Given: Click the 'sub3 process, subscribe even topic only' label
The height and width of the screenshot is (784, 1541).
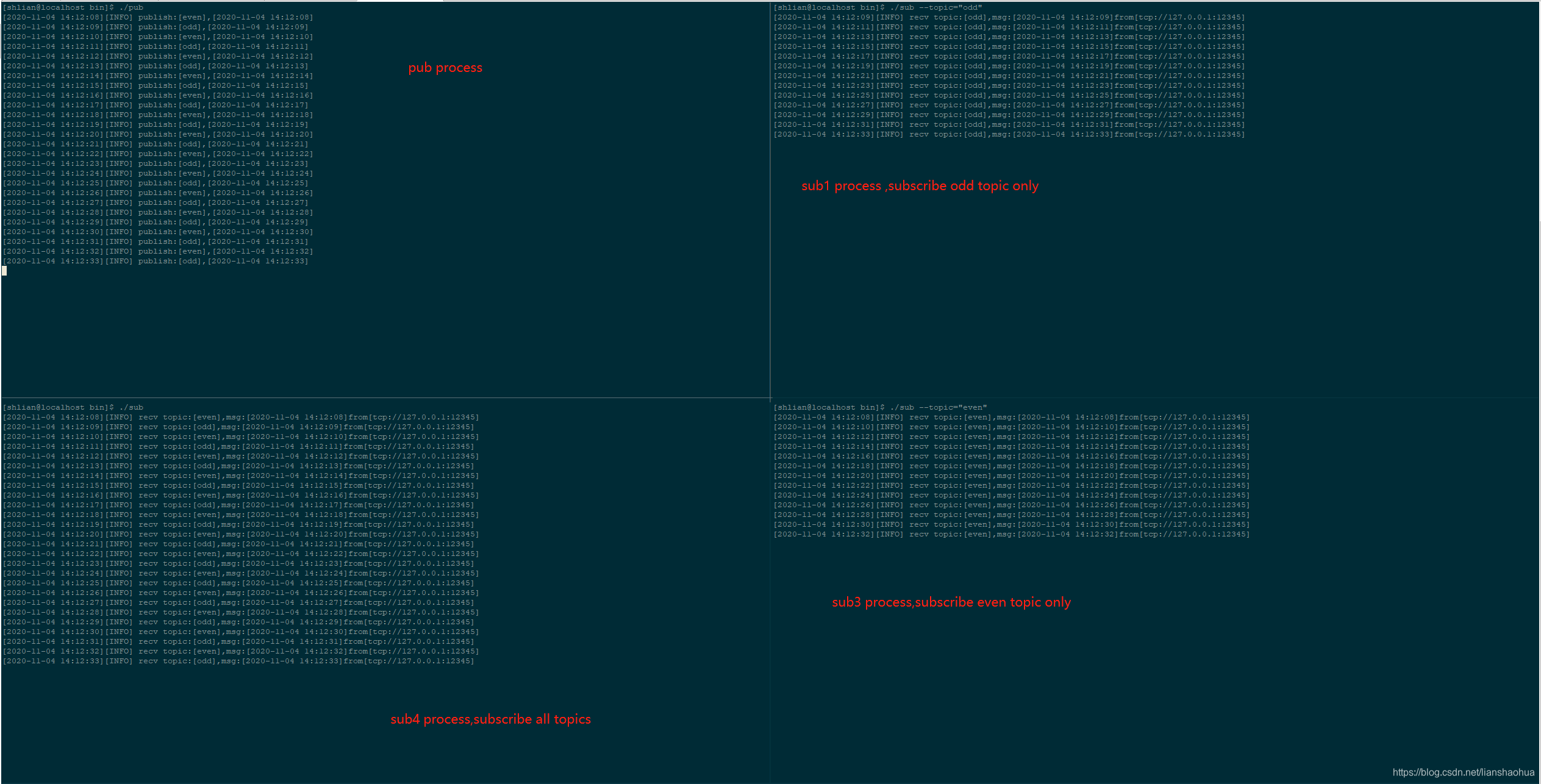Looking at the screenshot, I should point(951,602).
